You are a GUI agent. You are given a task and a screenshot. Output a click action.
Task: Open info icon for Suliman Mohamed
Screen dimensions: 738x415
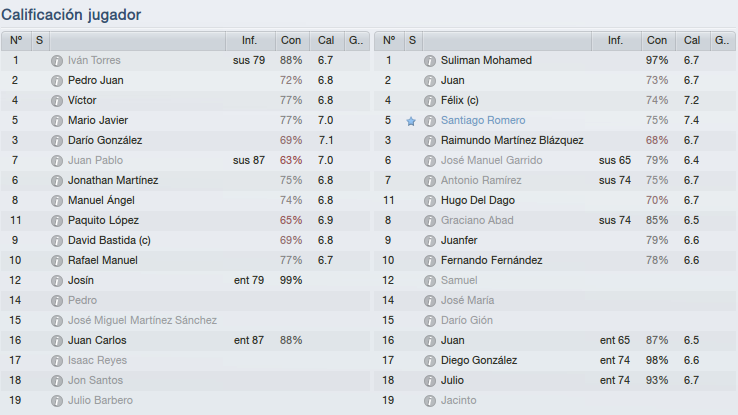click(430, 61)
